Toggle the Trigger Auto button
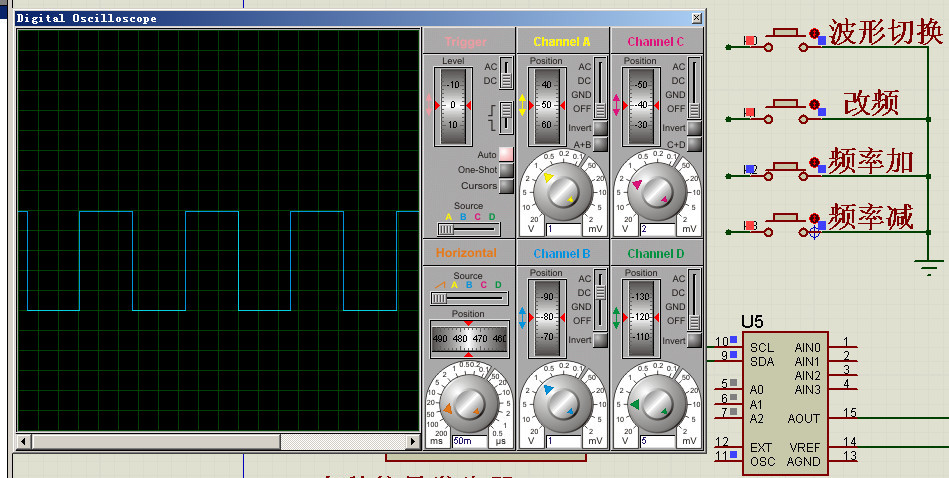 (506, 154)
